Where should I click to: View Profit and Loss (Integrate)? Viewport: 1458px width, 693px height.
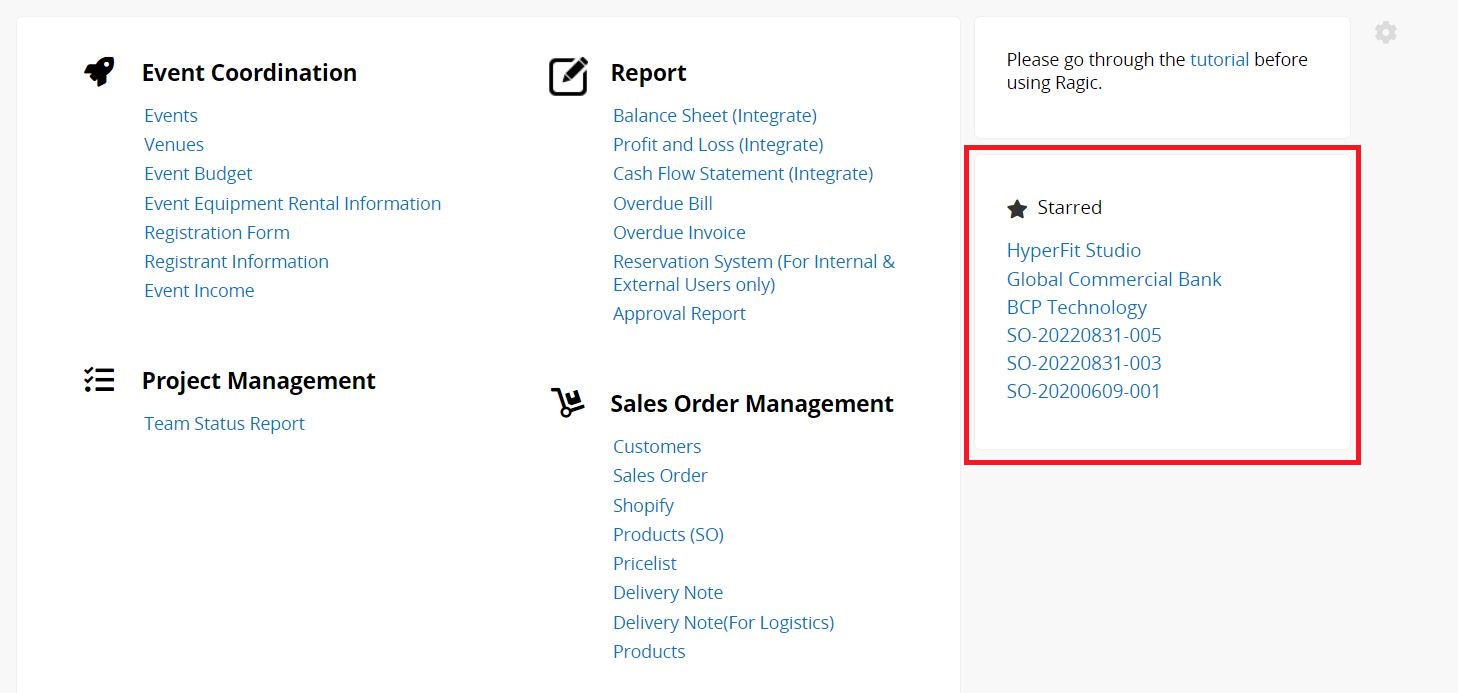pos(718,145)
